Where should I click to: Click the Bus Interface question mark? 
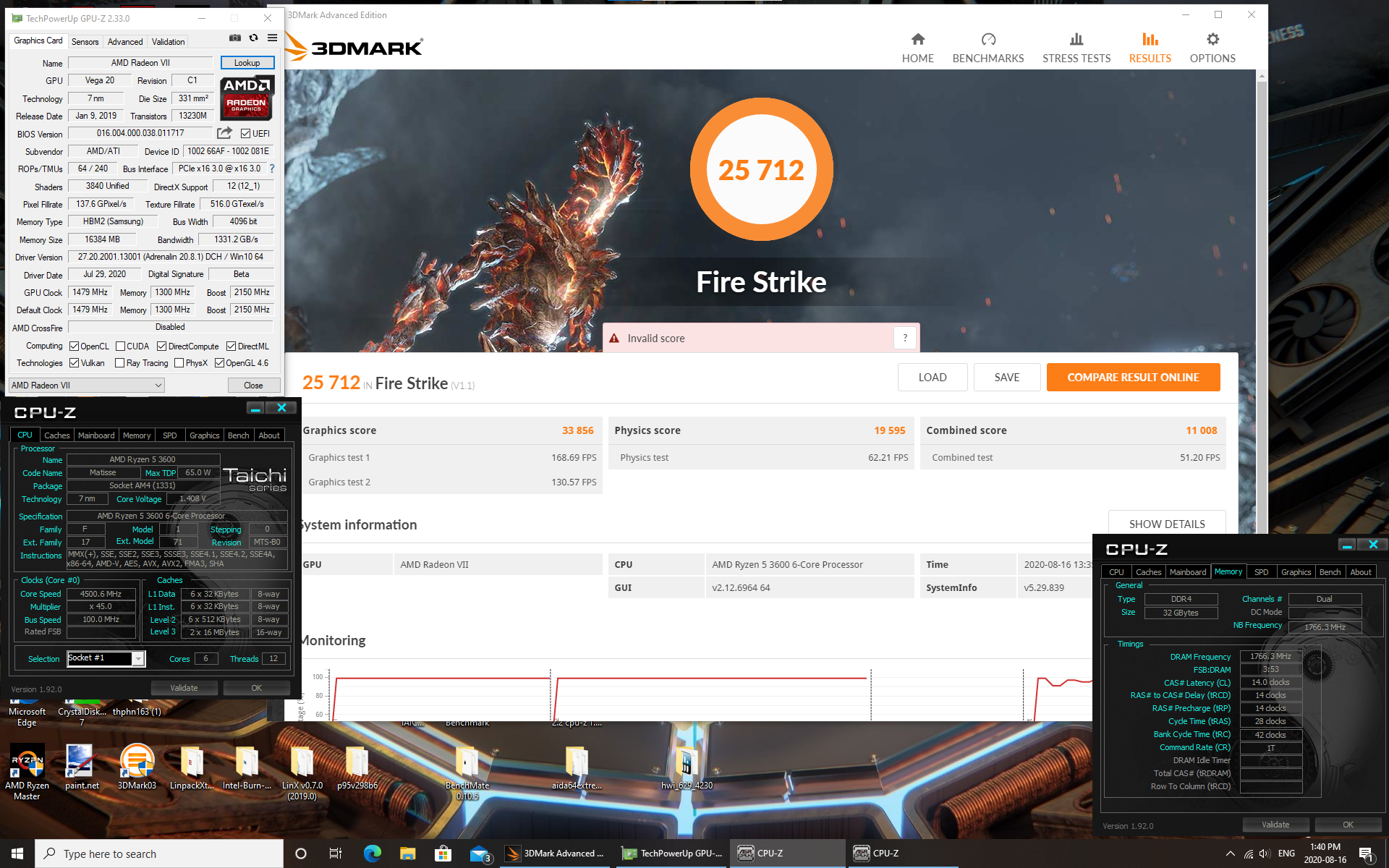(x=272, y=169)
